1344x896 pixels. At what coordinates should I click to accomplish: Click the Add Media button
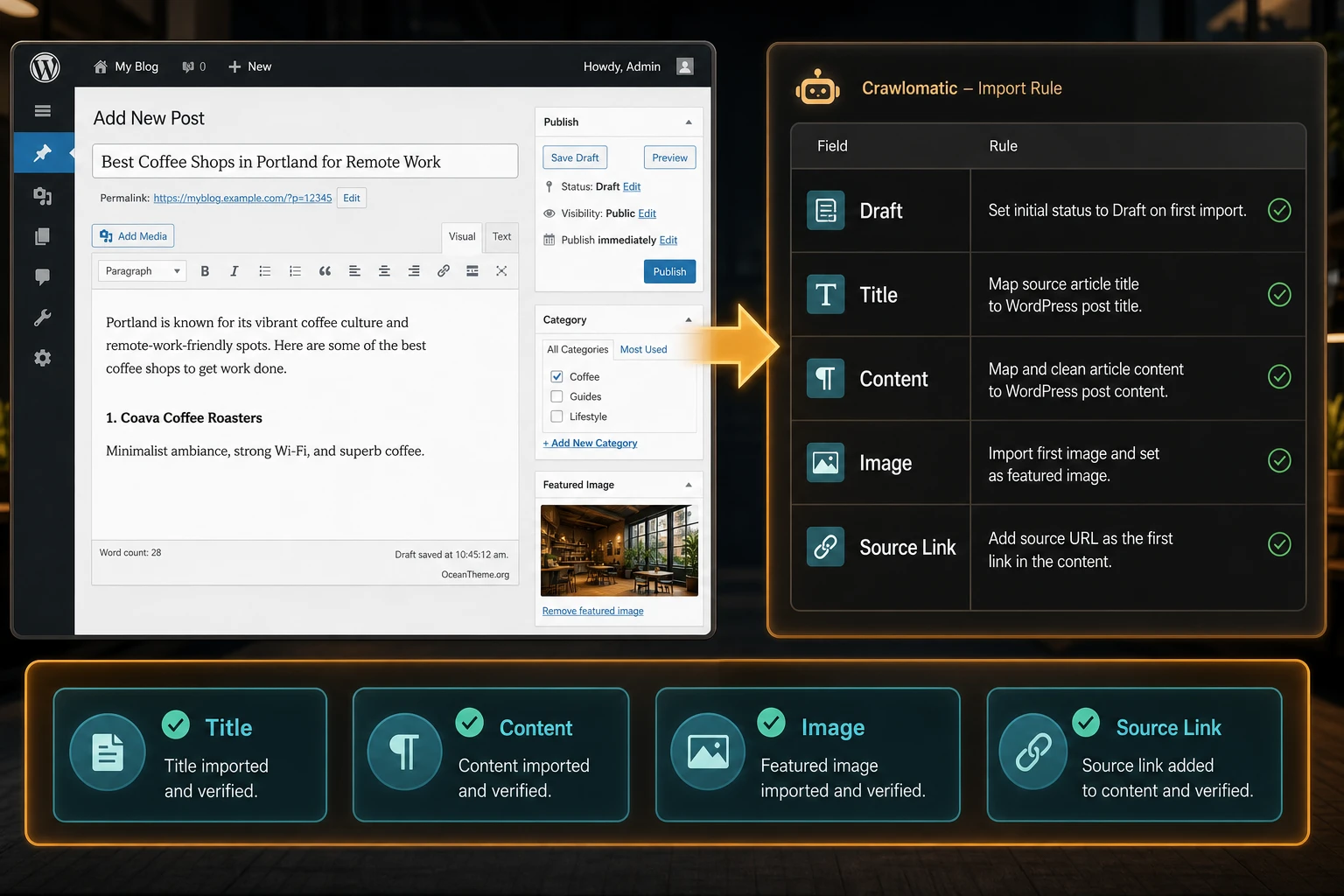tap(133, 236)
